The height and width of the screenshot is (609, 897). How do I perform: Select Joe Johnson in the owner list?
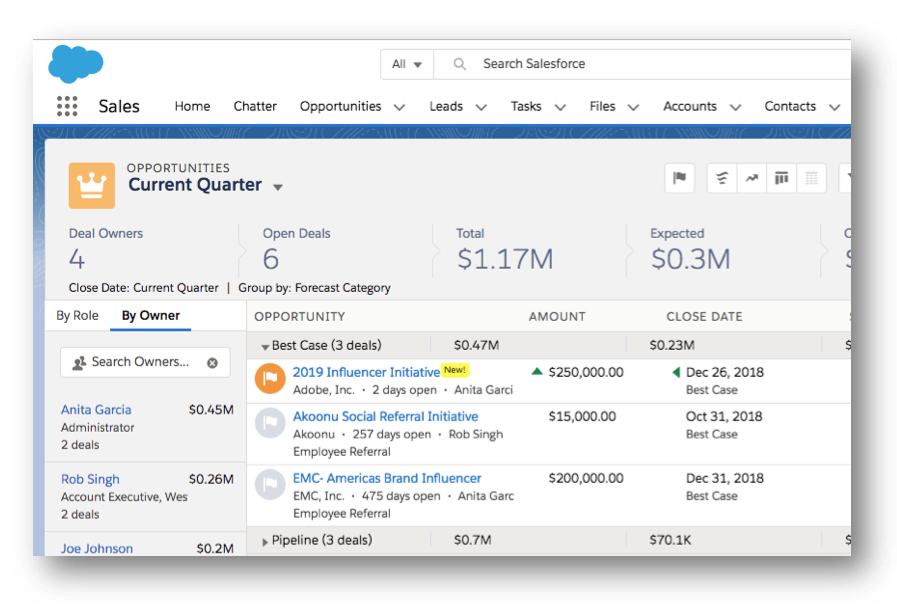click(97, 548)
